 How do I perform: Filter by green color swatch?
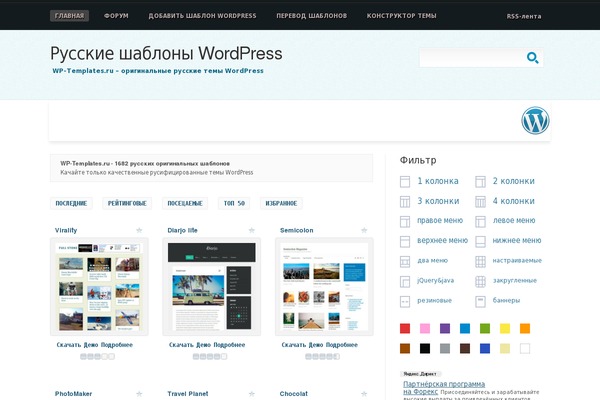click(485, 328)
